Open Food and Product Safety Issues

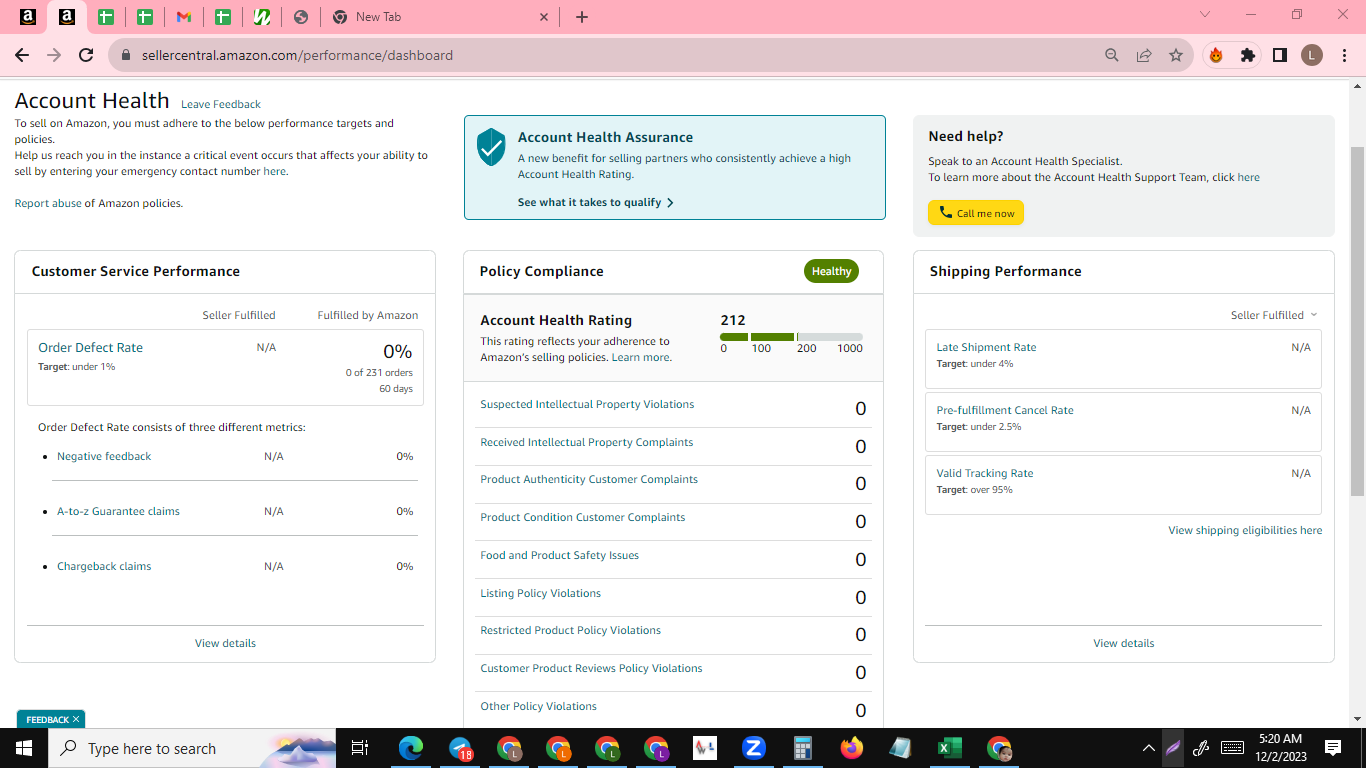[560, 555]
